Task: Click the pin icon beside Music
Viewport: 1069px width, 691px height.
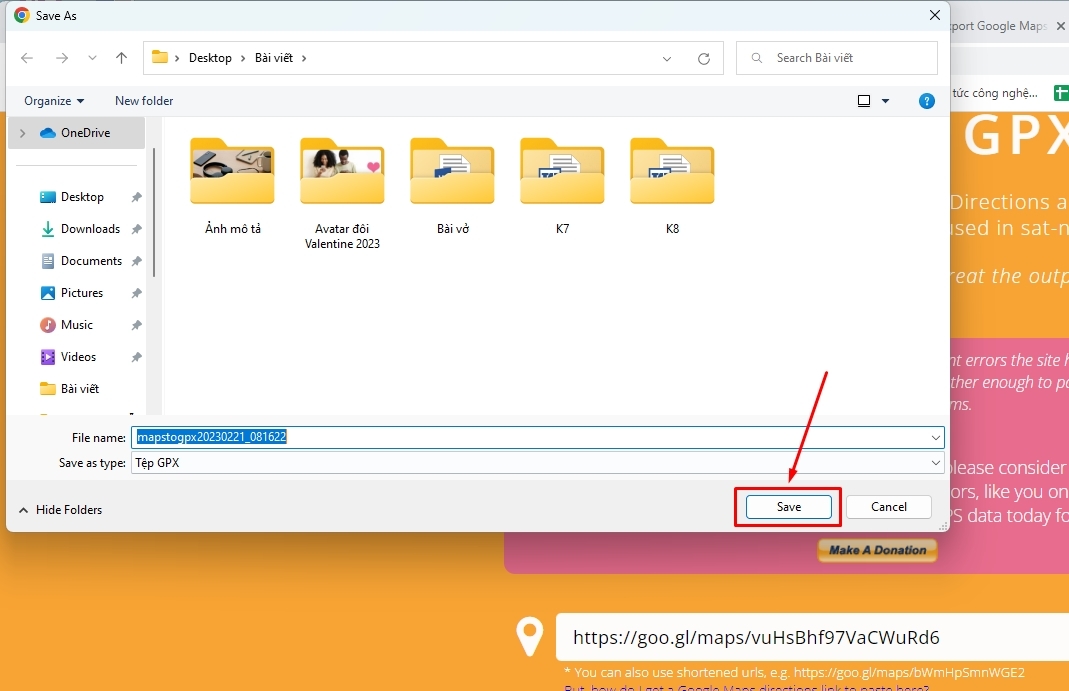Action: tap(136, 325)
